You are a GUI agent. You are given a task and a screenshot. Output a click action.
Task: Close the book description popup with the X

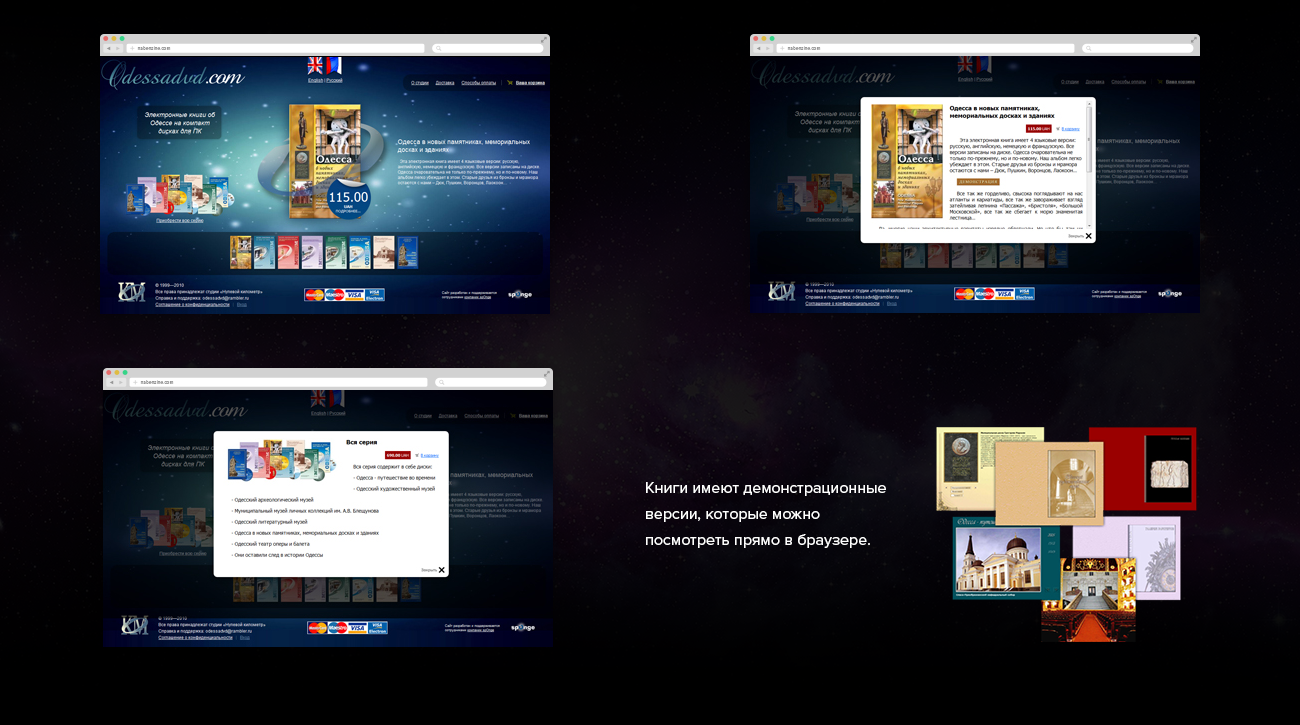click(x=1089, y=236)
